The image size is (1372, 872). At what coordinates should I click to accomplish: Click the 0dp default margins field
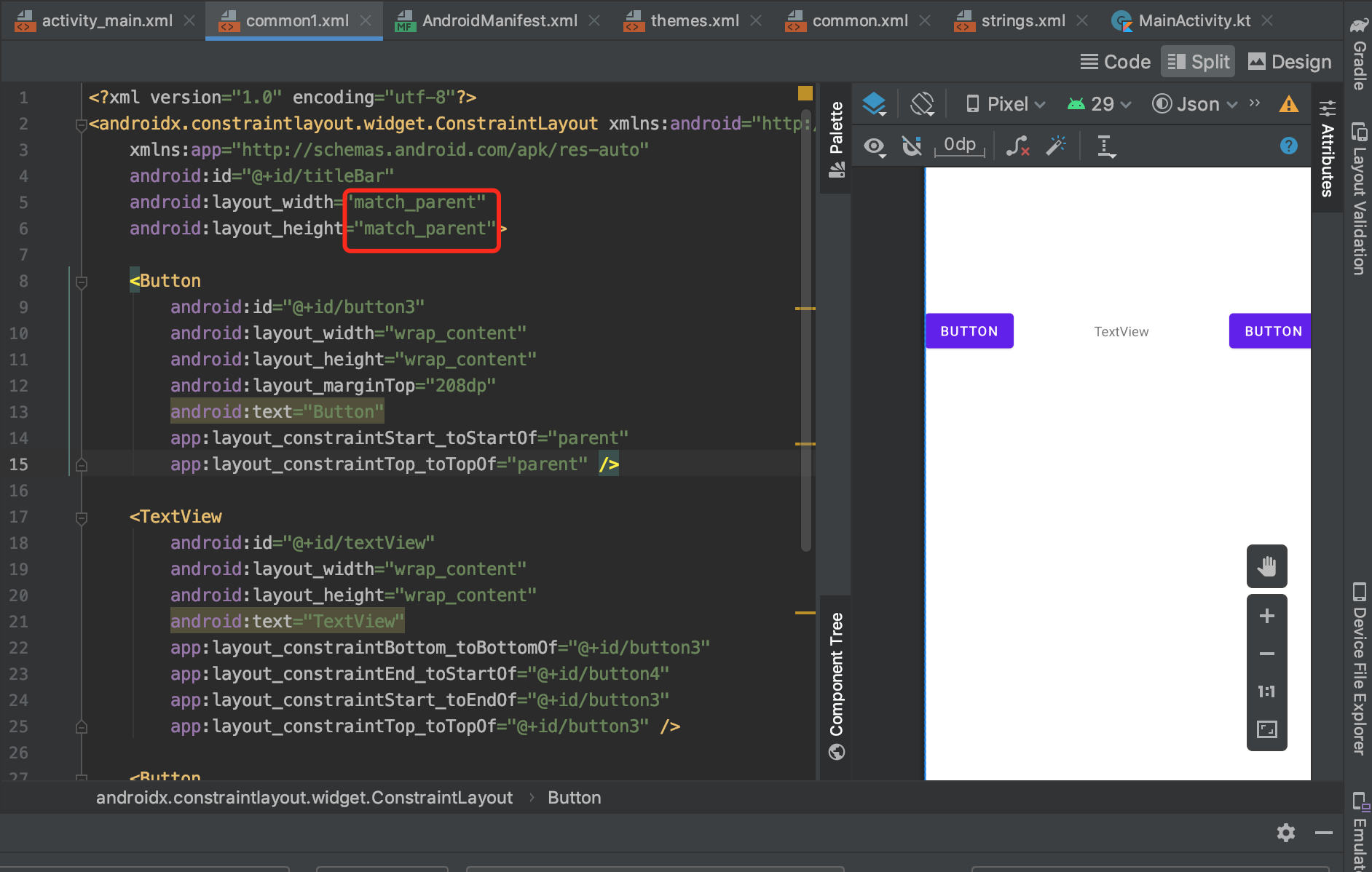pyautogui.click(x=960, y=146)
